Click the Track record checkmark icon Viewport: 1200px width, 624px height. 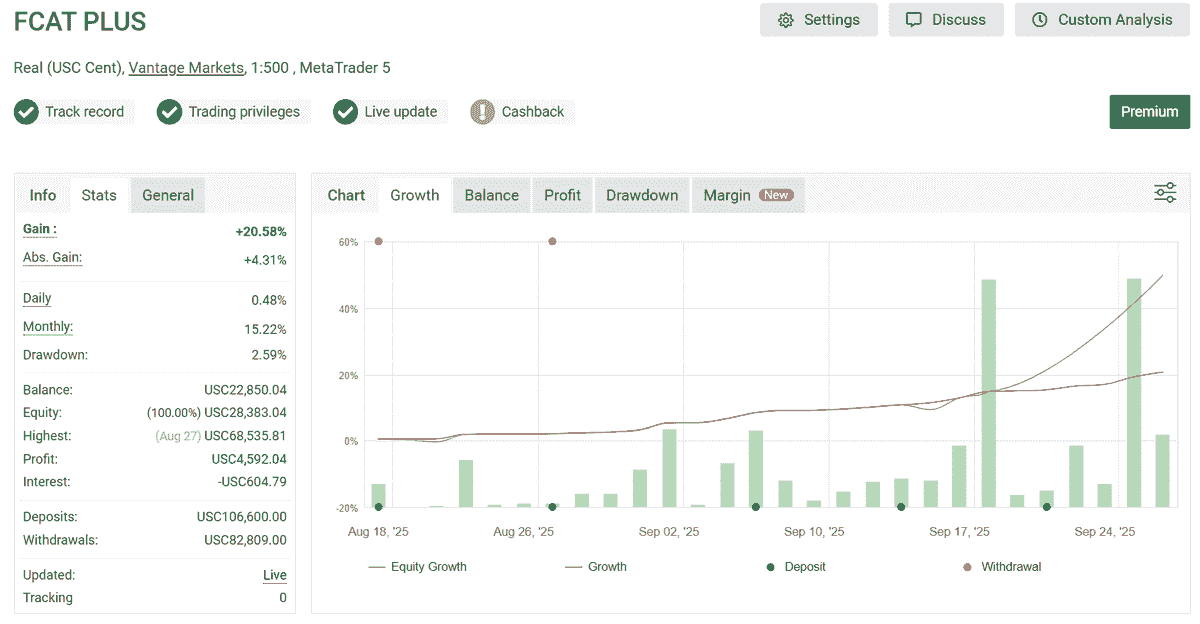[27, 112]
